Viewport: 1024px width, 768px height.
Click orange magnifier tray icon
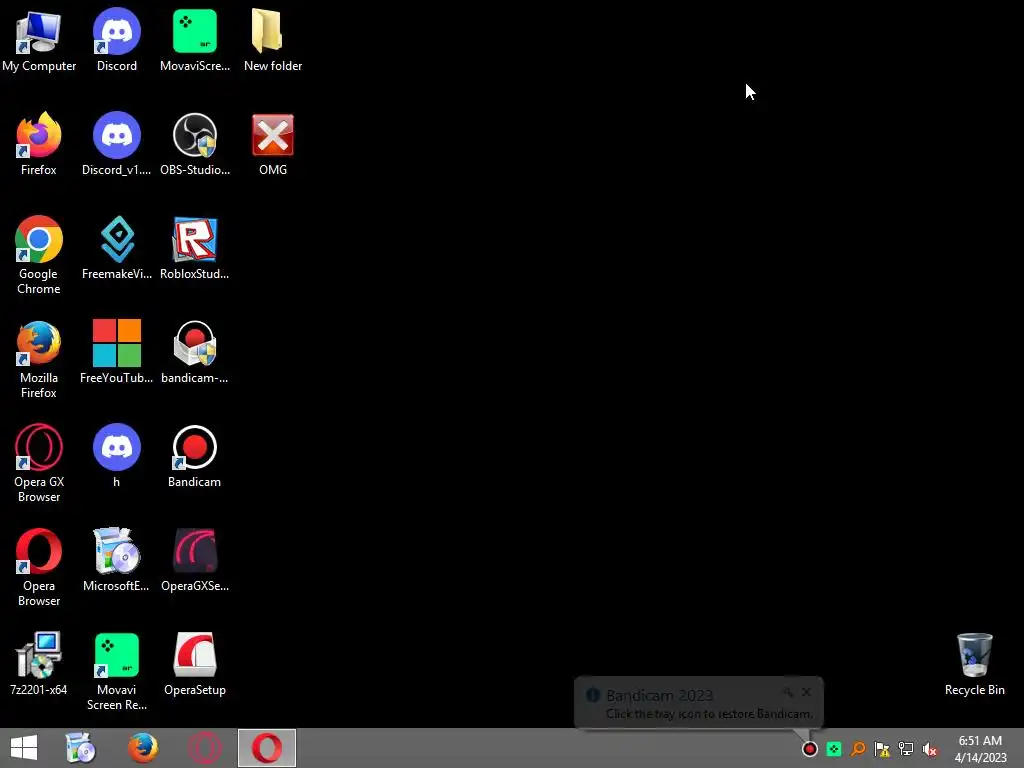pos(858,749)
